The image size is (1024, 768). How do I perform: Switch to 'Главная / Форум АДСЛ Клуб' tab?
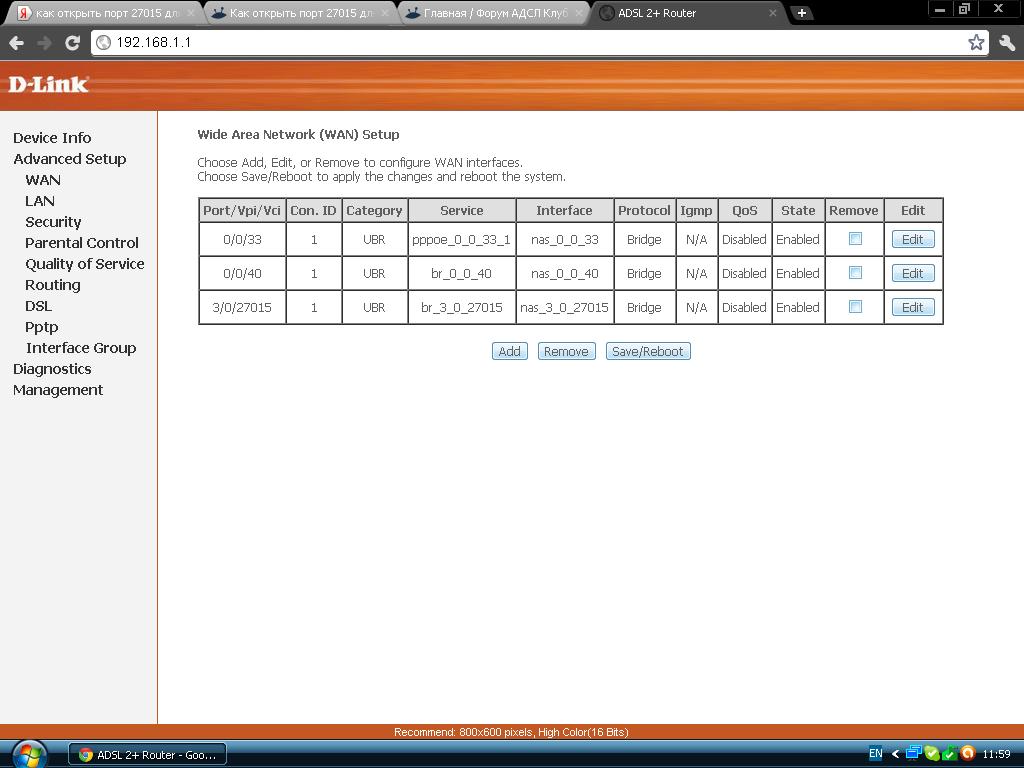point(494,13)
